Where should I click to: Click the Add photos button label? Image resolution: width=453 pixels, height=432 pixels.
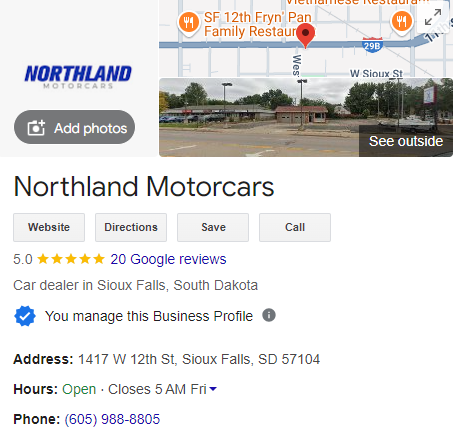[x=91, y=128]
